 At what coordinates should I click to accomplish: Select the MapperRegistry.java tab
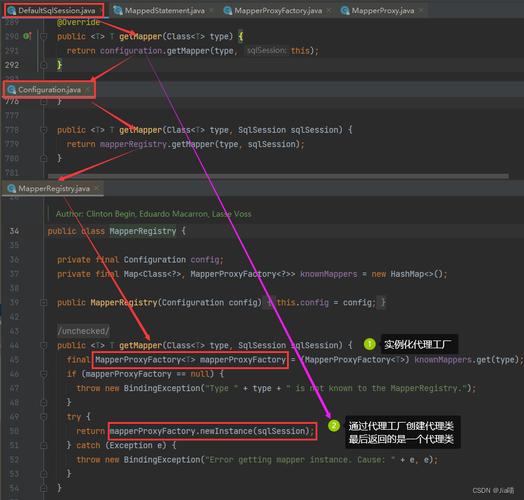[53, 189]
